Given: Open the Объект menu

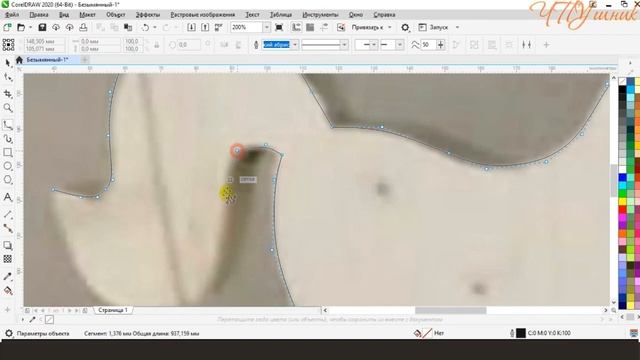Looking at the screenshot, I should (116, 15).
